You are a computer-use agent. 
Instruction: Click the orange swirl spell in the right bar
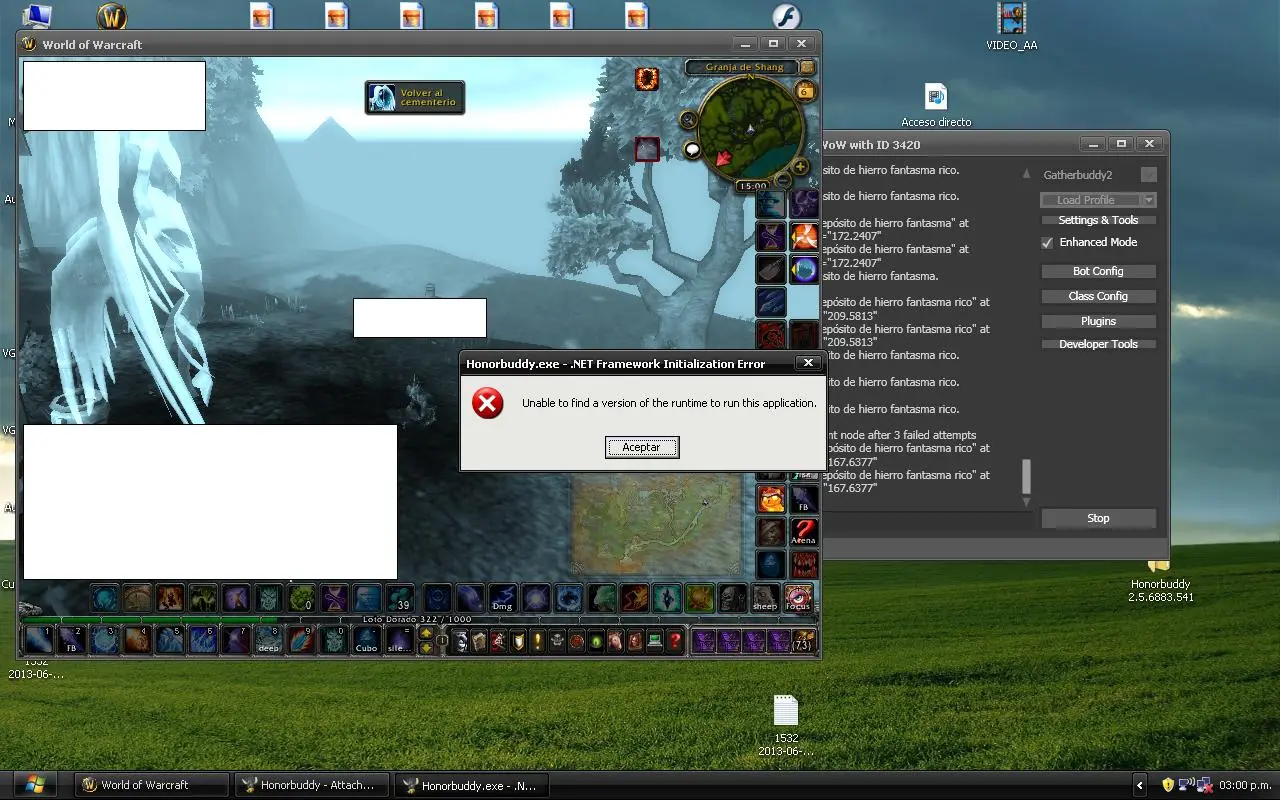[x=804, y=237]
